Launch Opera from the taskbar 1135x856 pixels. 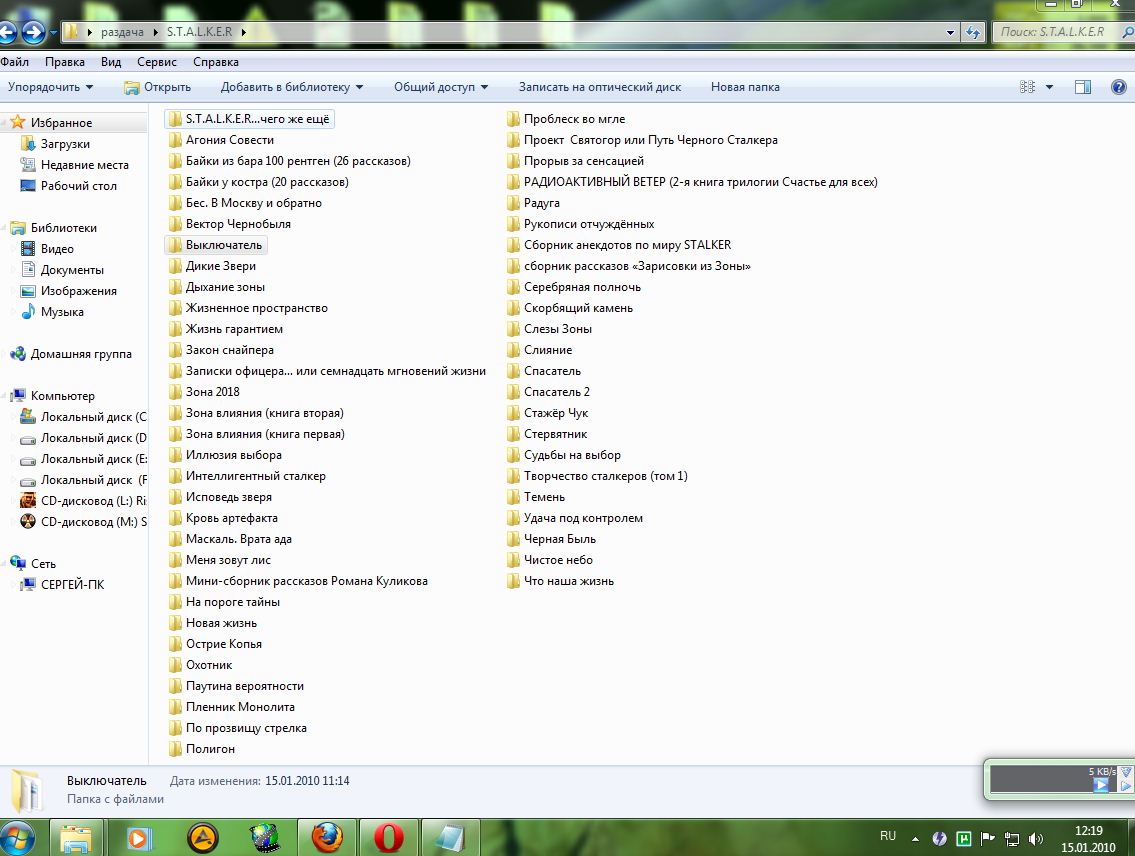tap(388, 836)
